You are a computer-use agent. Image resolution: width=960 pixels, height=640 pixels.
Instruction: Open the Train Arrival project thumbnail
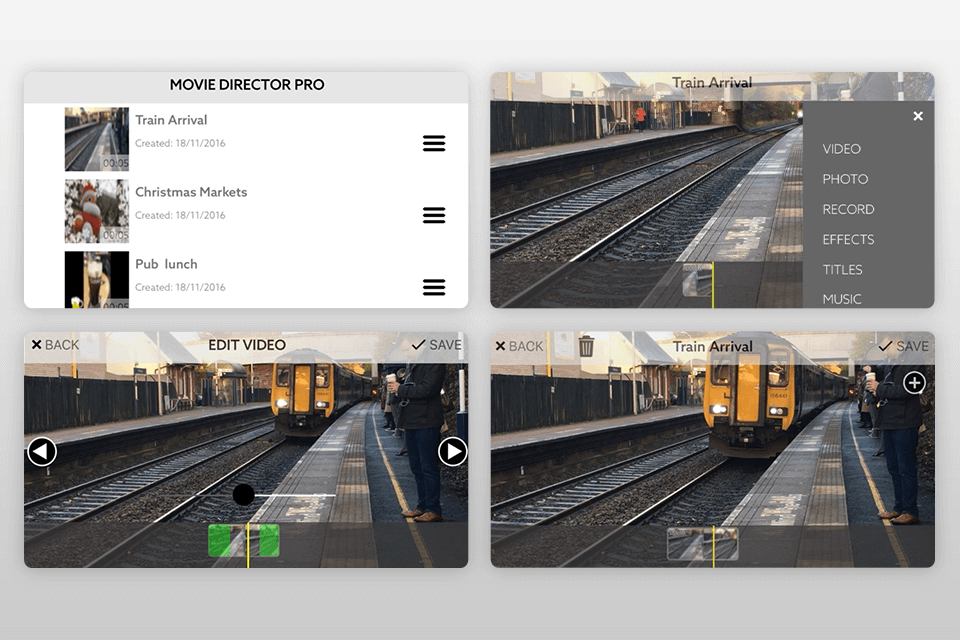point(97,139)
